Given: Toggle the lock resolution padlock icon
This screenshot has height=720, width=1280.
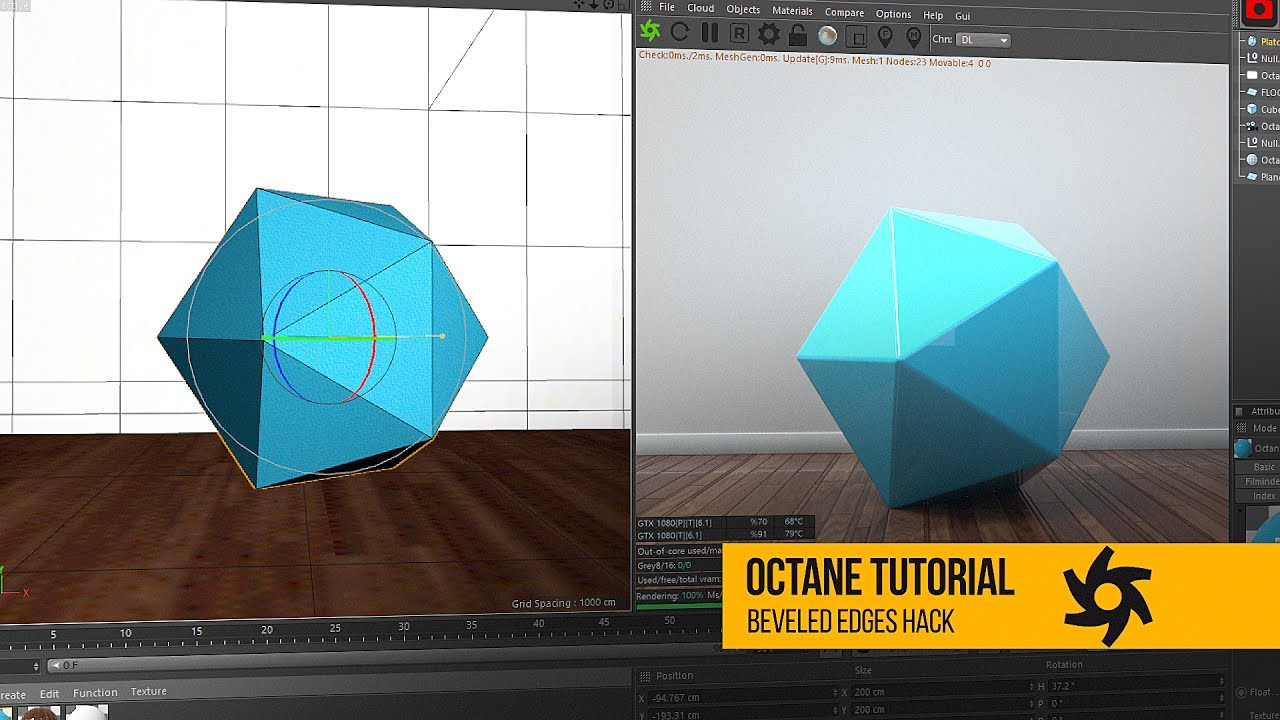Looking at the screenshot, I should [x=798, y=35].
